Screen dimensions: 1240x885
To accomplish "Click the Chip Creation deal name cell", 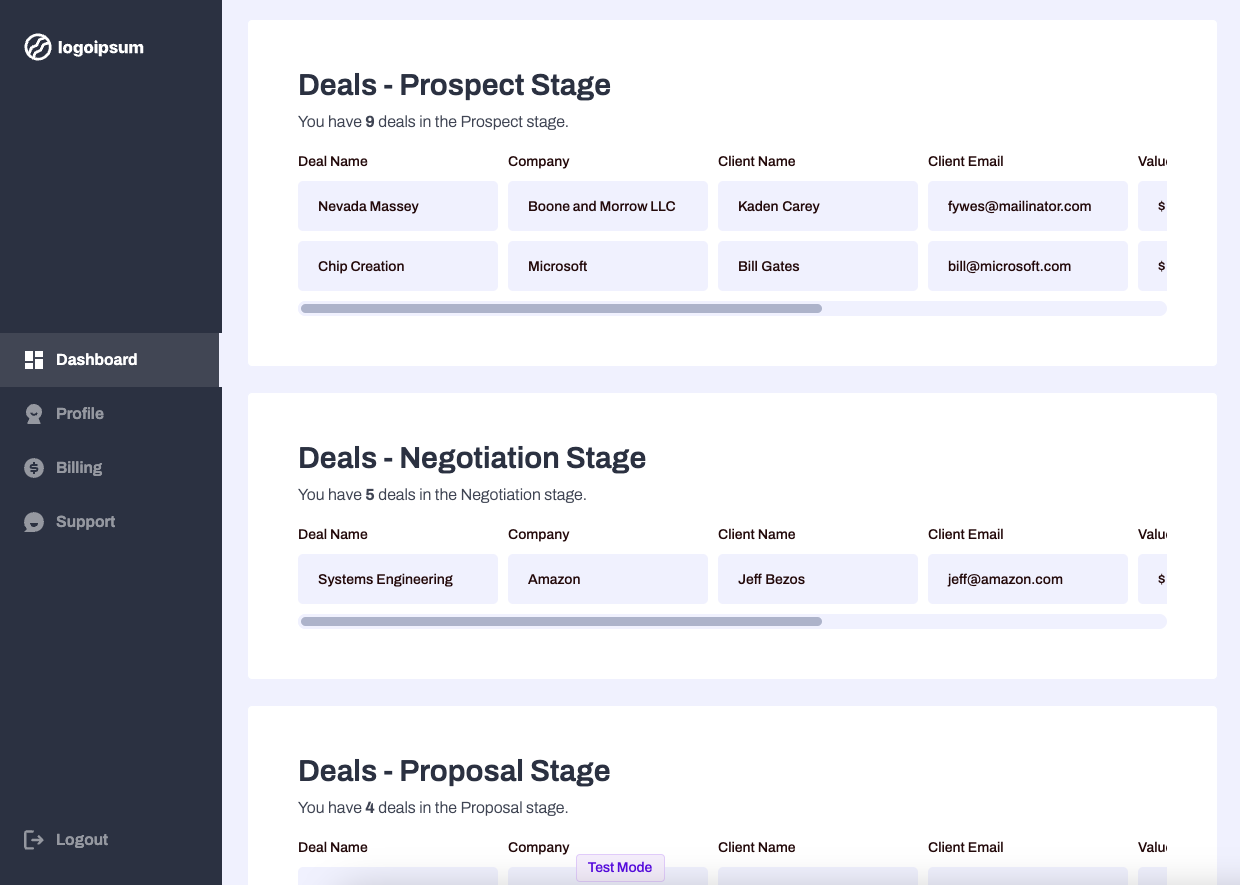I will coord(398,267).
